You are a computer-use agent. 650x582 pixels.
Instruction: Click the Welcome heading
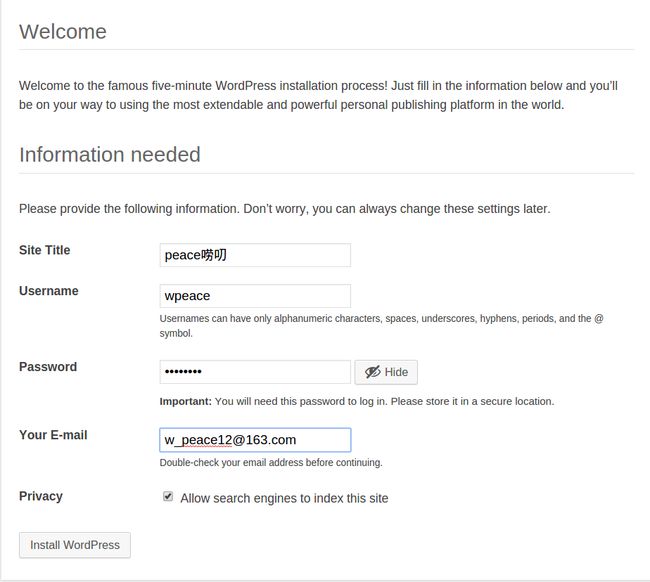point(63,32)
